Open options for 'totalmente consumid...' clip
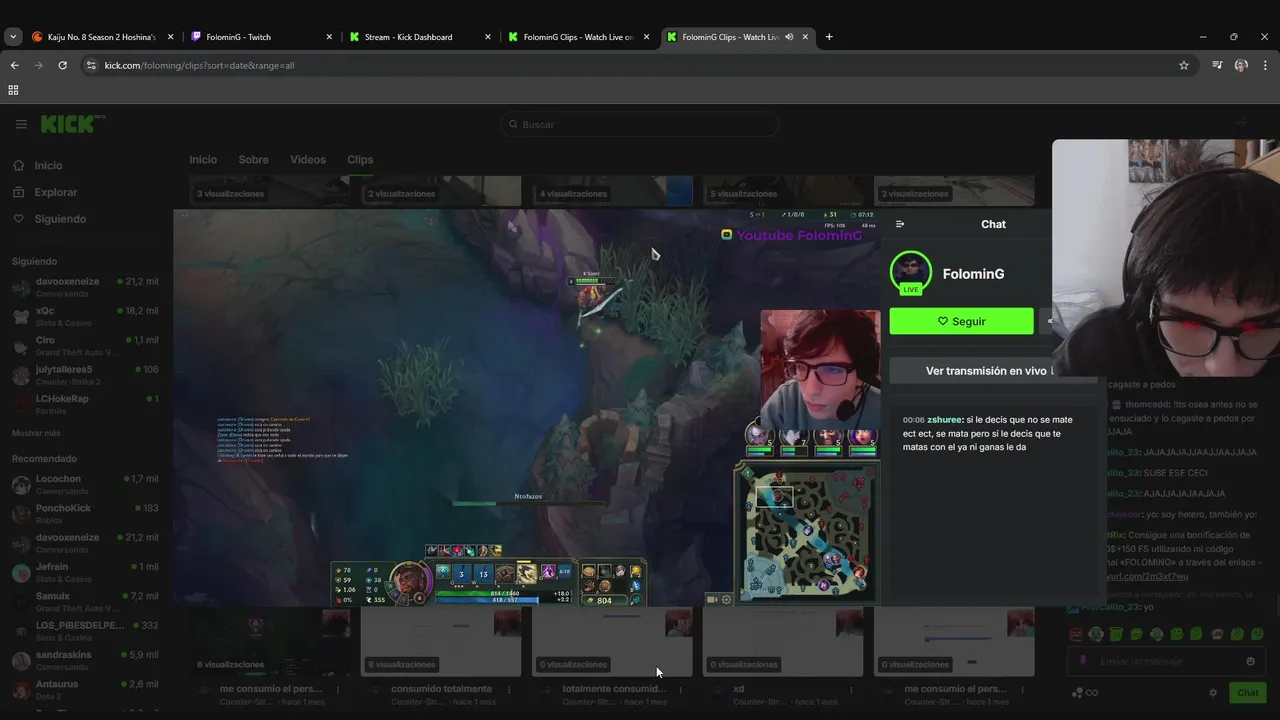The width and height of the screenshot is (1280, 720). (x=679, y=689)
